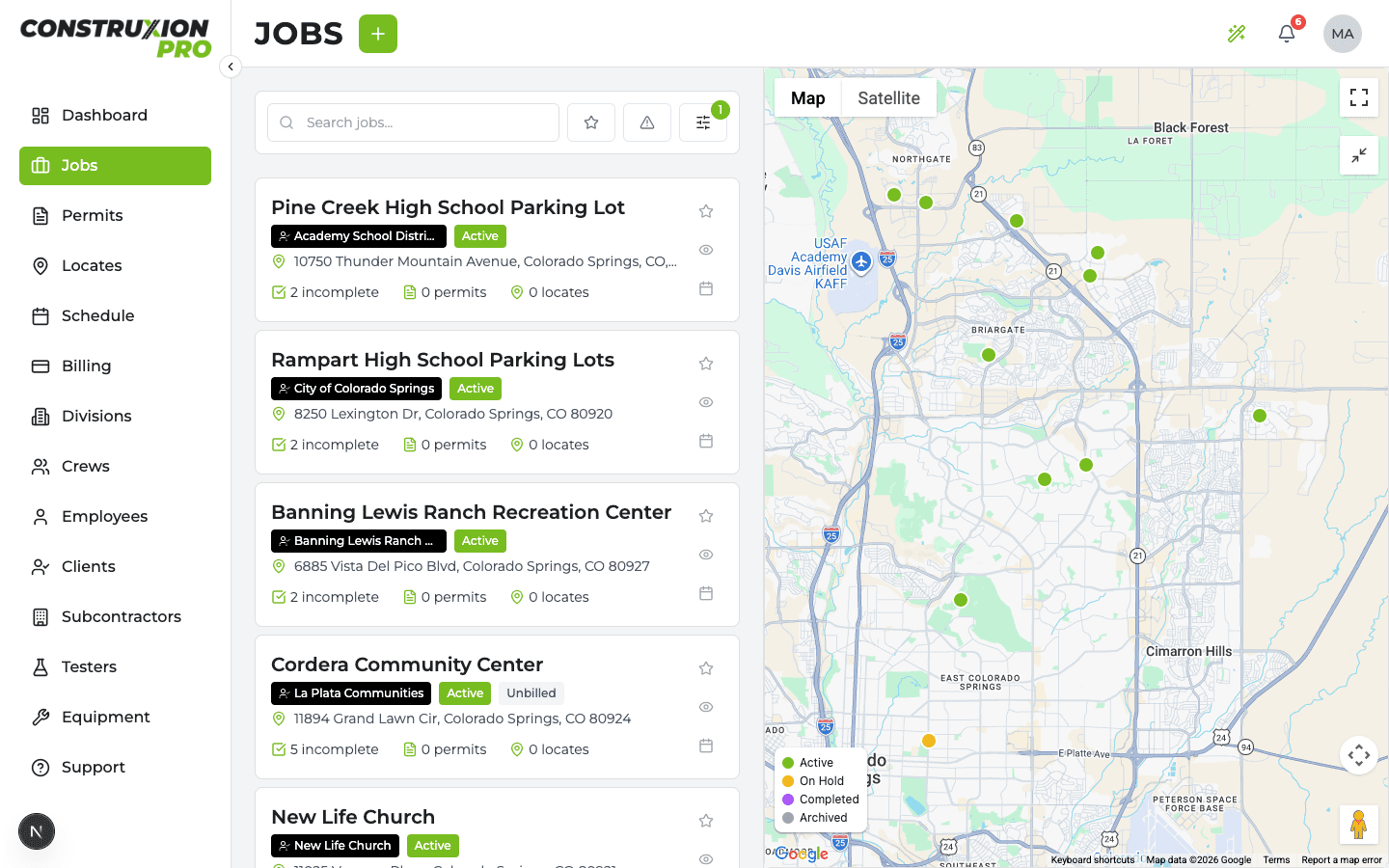Open the Permits section
This screenshot has width=1389, height=868.
[x=115, y=216]
